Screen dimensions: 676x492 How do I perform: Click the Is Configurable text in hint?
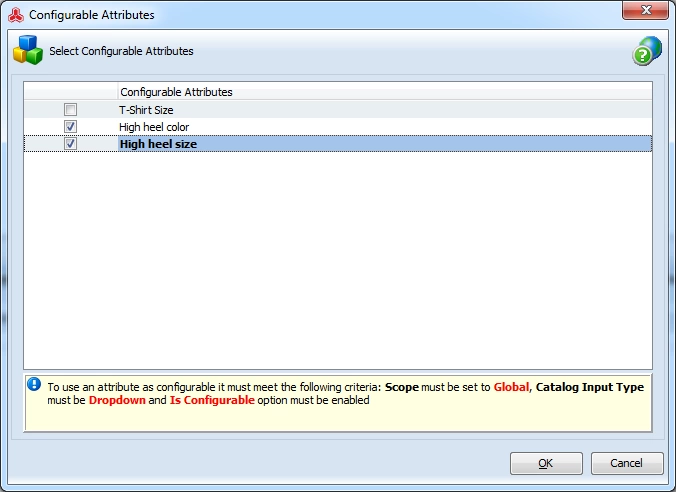click(212, 400)
